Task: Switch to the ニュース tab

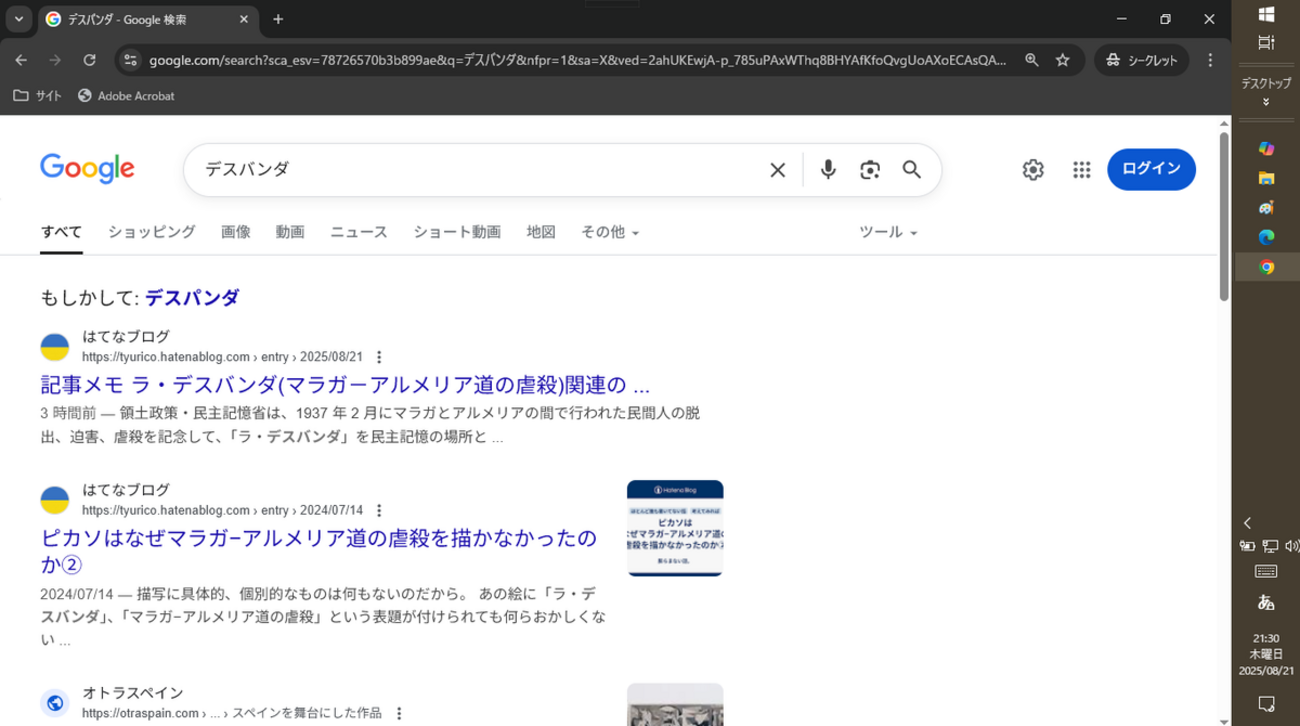Action: click(x=359, y=232)
